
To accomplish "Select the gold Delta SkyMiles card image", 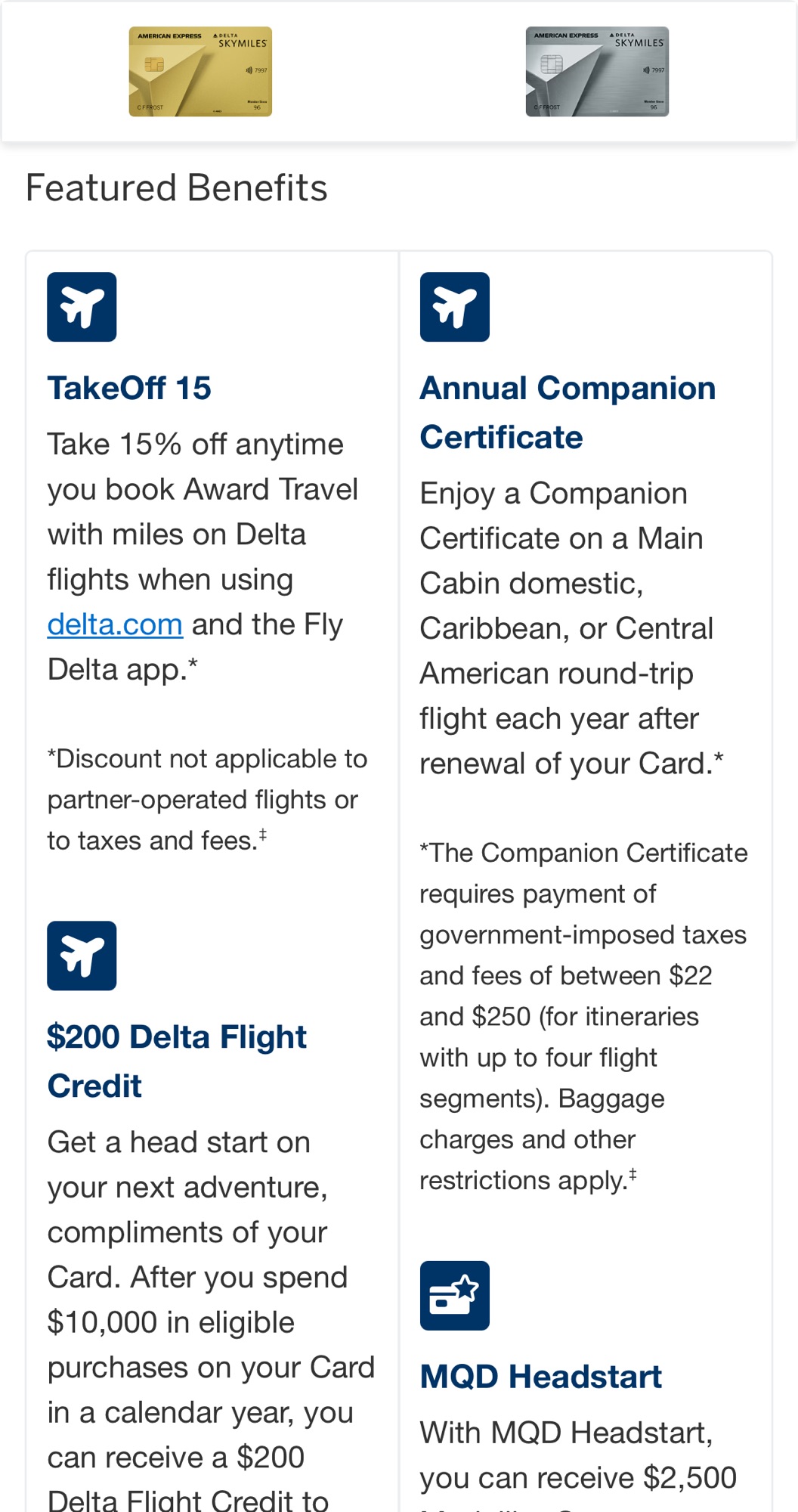I will (x=200, y=72).
